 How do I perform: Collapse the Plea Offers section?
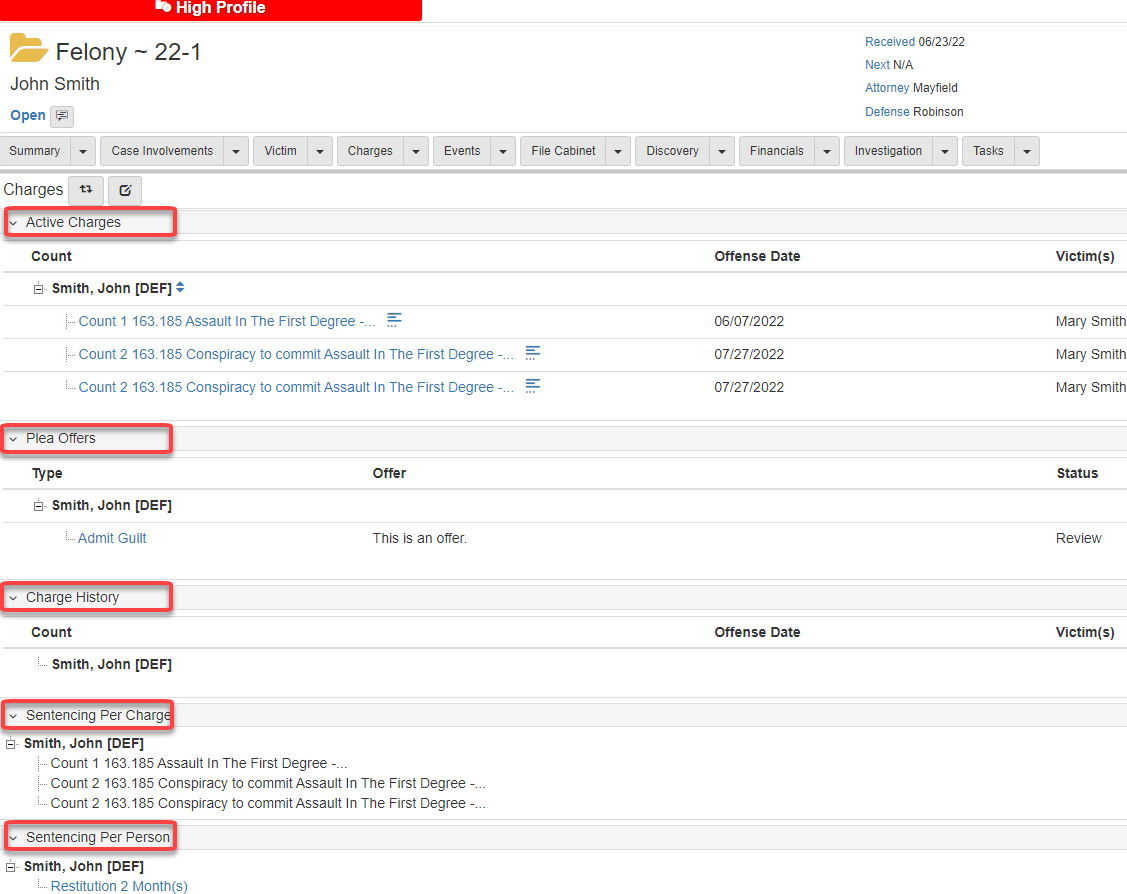(x=14, y=439)
